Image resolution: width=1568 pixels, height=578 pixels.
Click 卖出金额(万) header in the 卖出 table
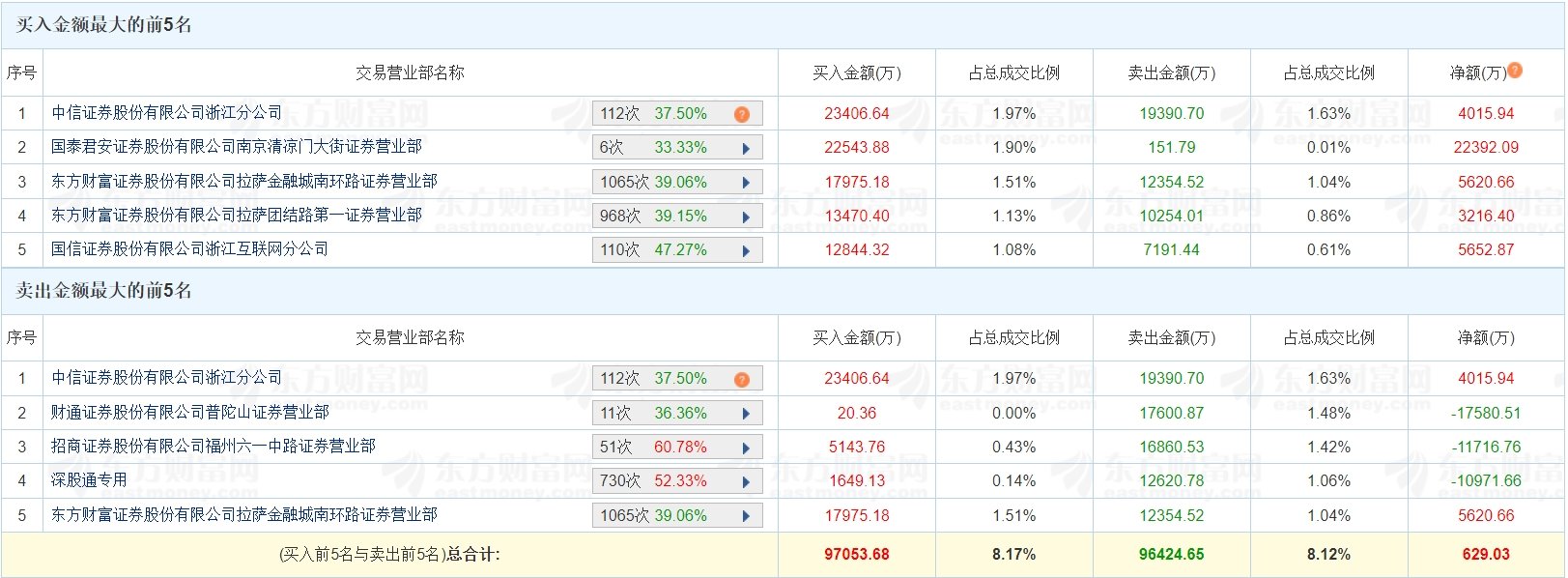[1172, 337]
